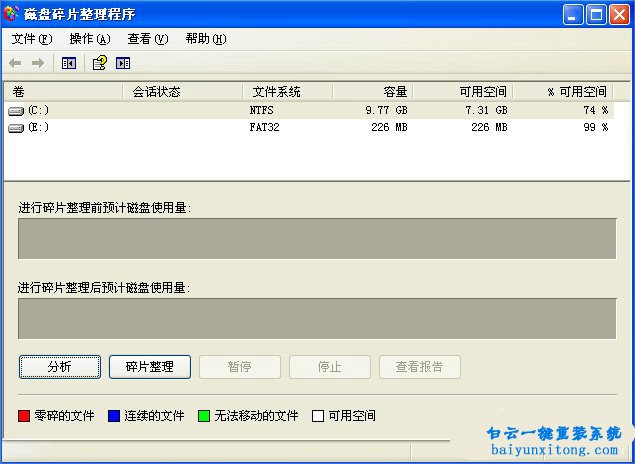This screenshot has width=635, height=464.
Task: Click the 分析 (Analyze) button
Action: pos(60,367)
